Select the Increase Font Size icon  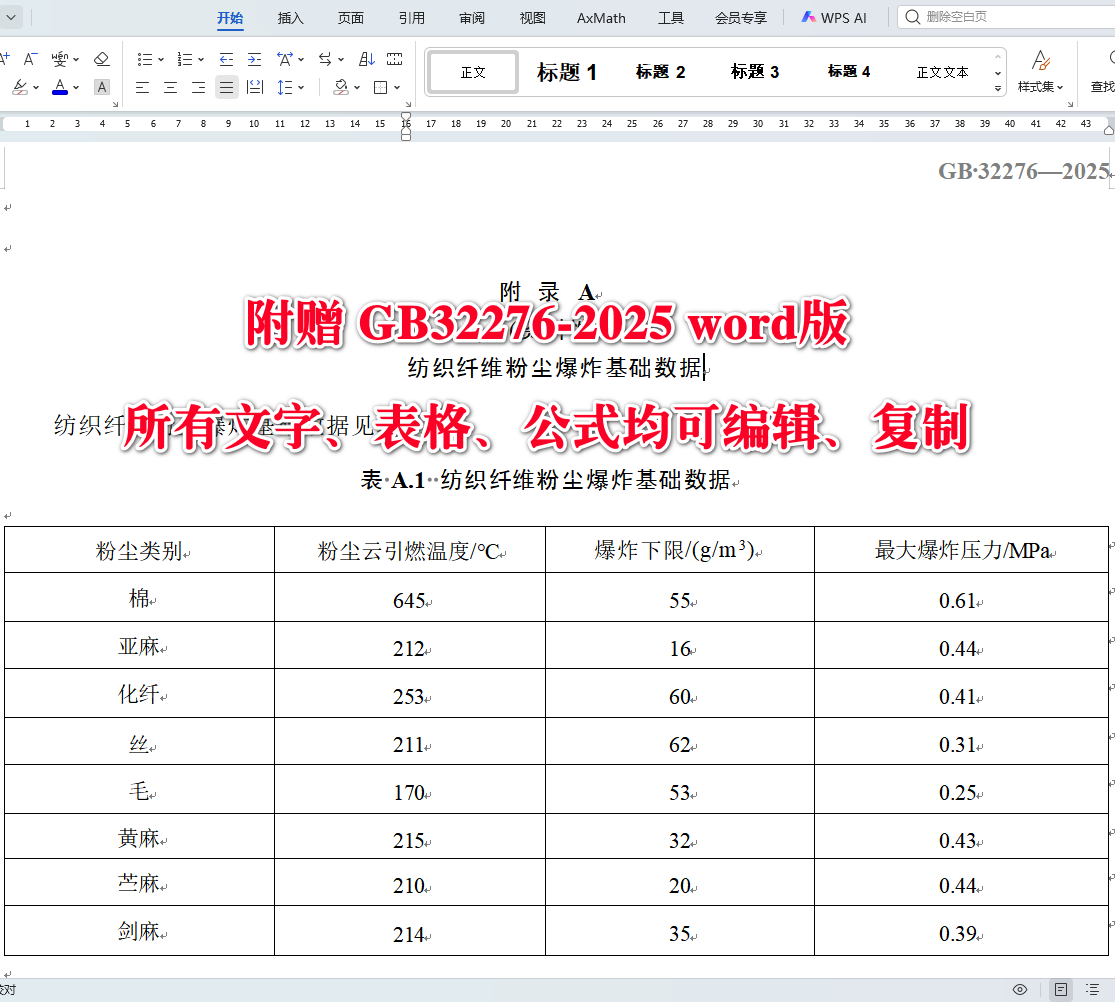point(5,58)
